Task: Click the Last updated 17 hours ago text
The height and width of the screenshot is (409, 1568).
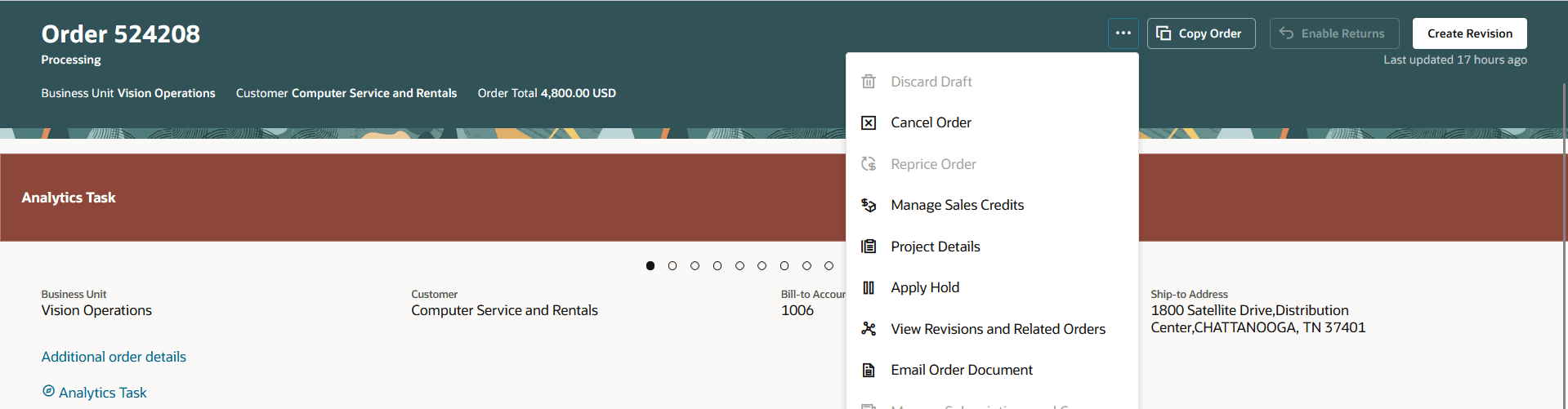Action: (1455, 60)
